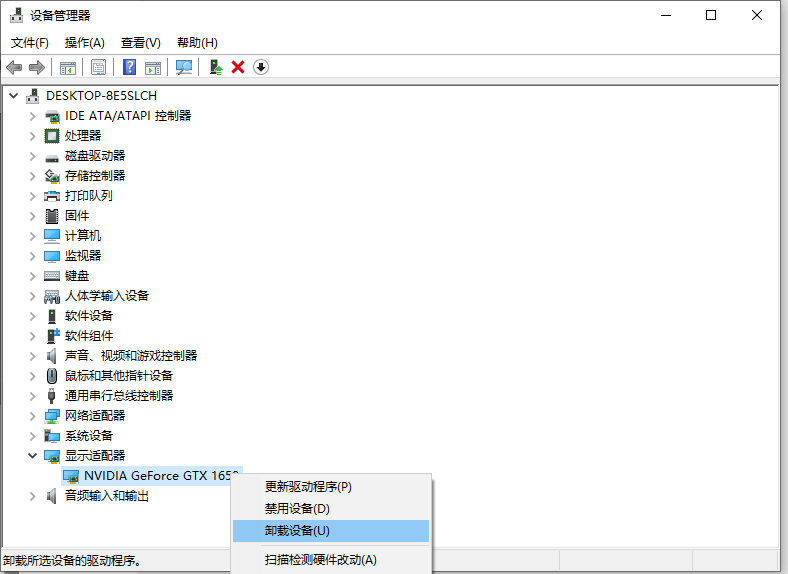The width and height of the screenshot is (788, 574).
Task: Click the Device Manager title bar icon
Action: point(17,15)
